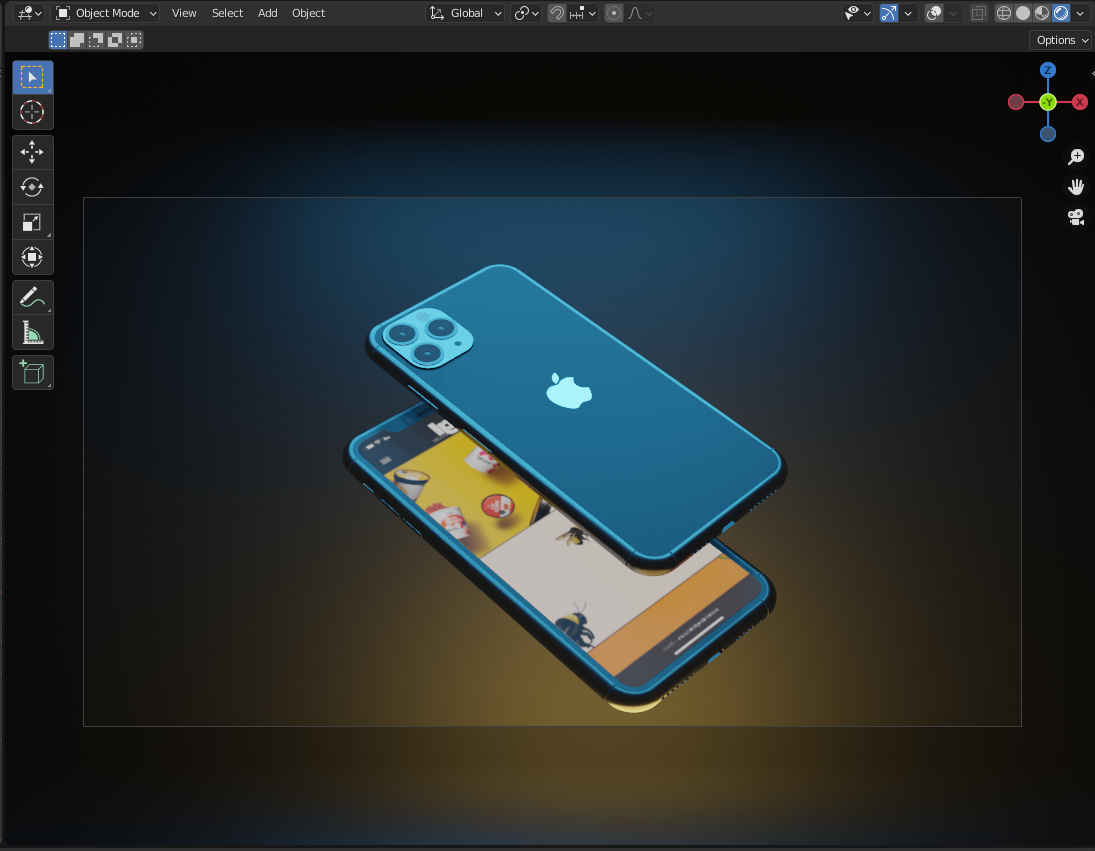Toggle snapping magnet
Viewport: 1095px width, 851px height.
[x=557, y=13]
